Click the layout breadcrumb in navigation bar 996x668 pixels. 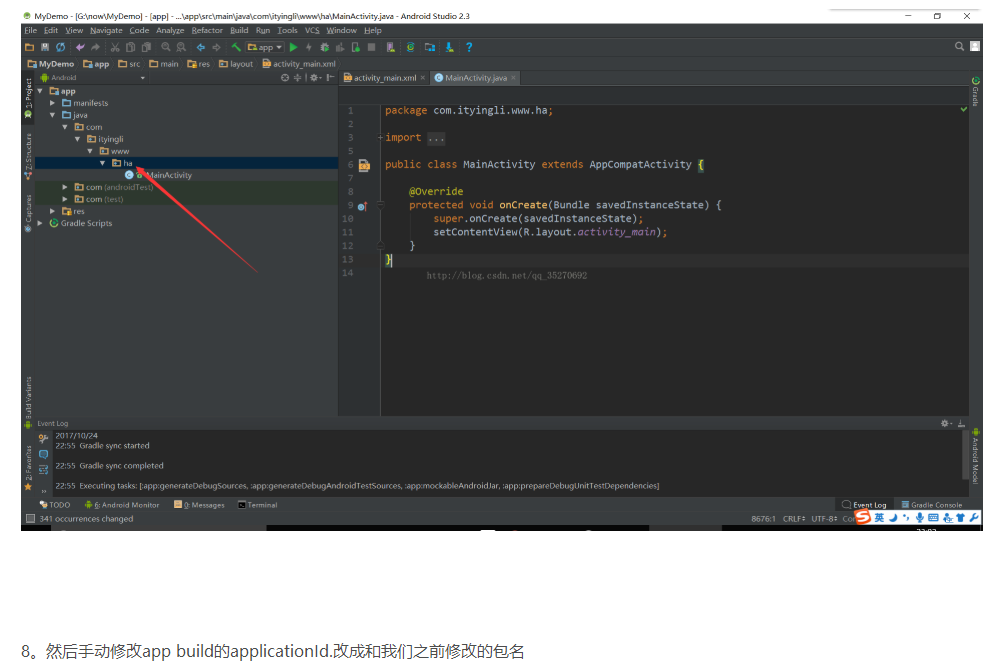[236, 64]
